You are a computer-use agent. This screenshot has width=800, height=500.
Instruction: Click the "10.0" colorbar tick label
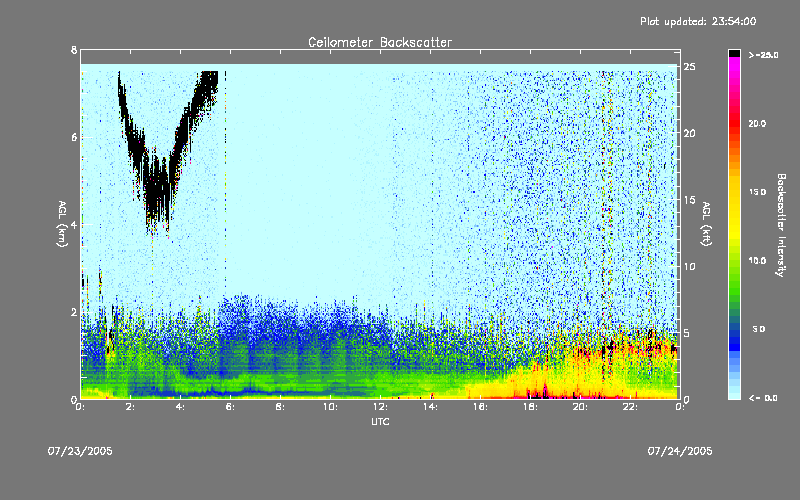(758, 261)
